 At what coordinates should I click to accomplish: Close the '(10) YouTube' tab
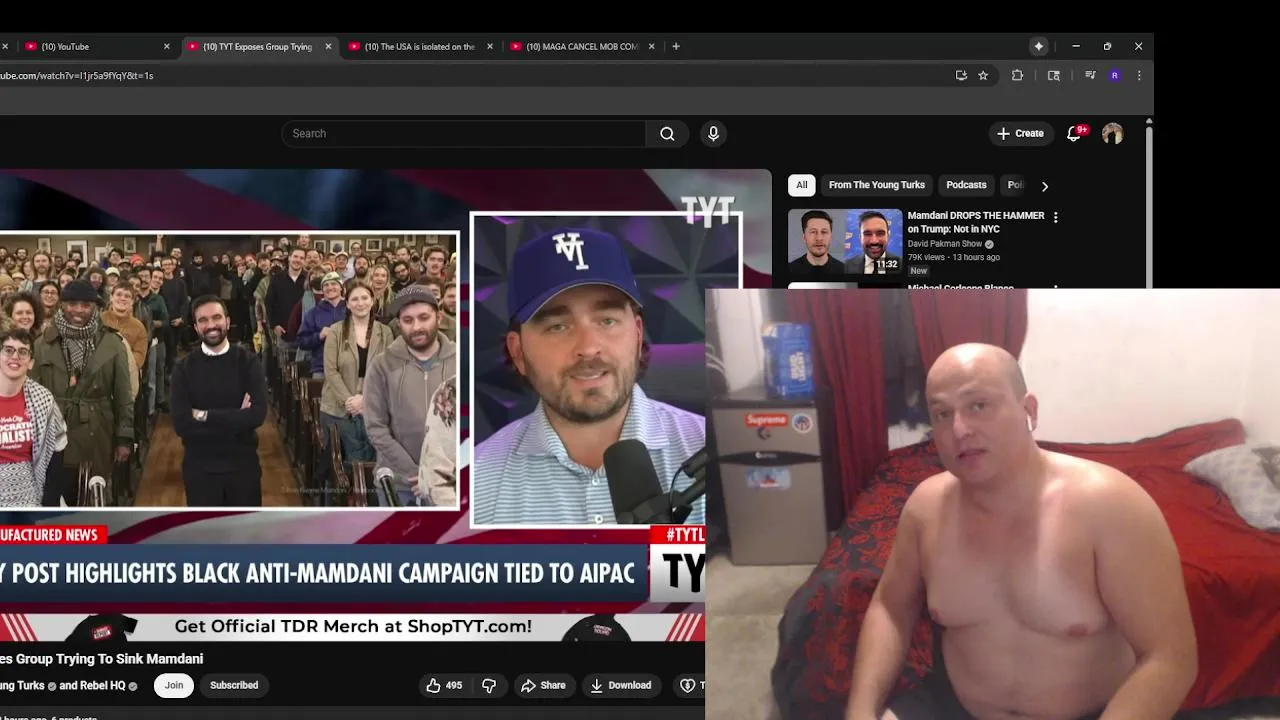click(x=167, y=46)
